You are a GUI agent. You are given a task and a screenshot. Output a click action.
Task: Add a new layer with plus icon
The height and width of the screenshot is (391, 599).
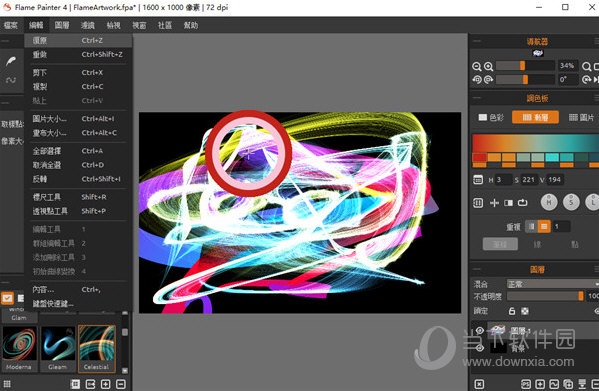[540, 384]
